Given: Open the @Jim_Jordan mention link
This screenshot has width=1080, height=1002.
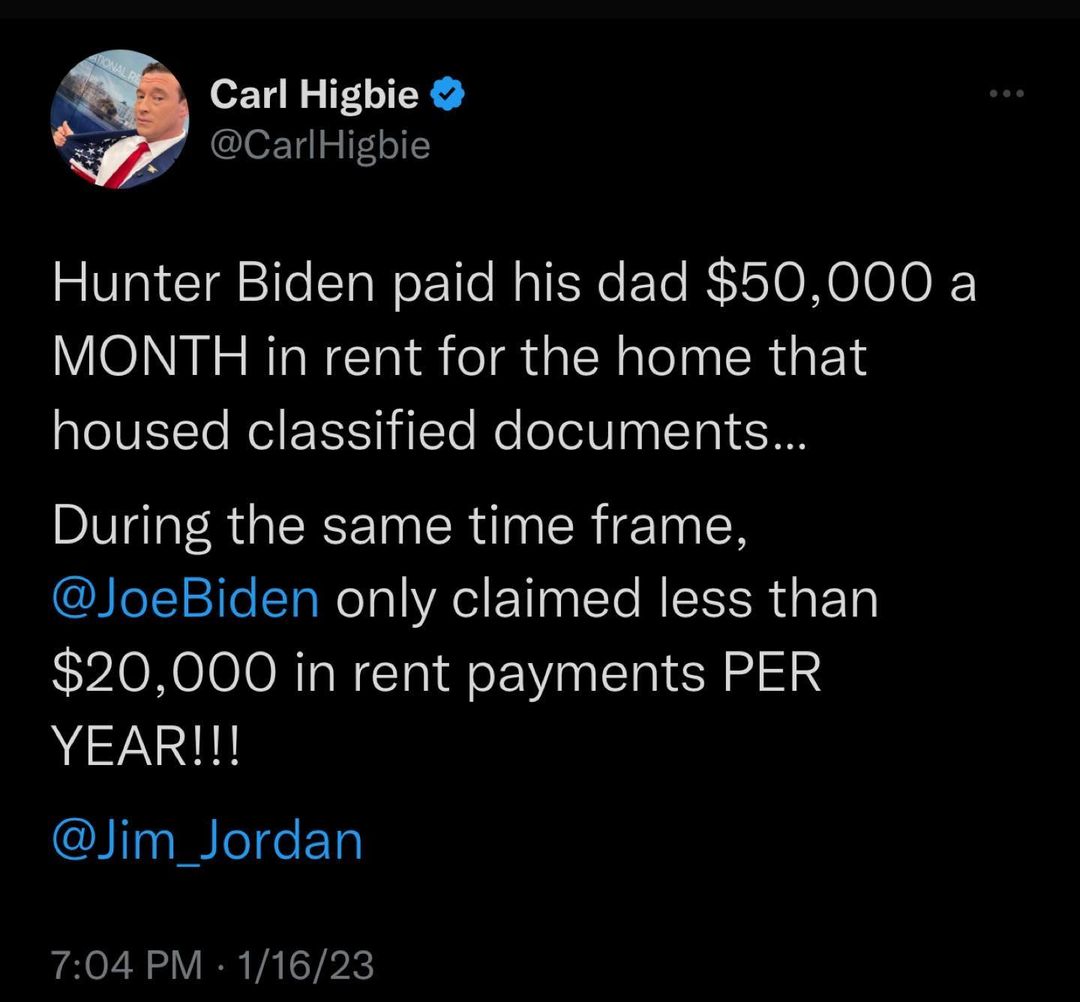Looking at the screenshot, I should pos(207,840).
